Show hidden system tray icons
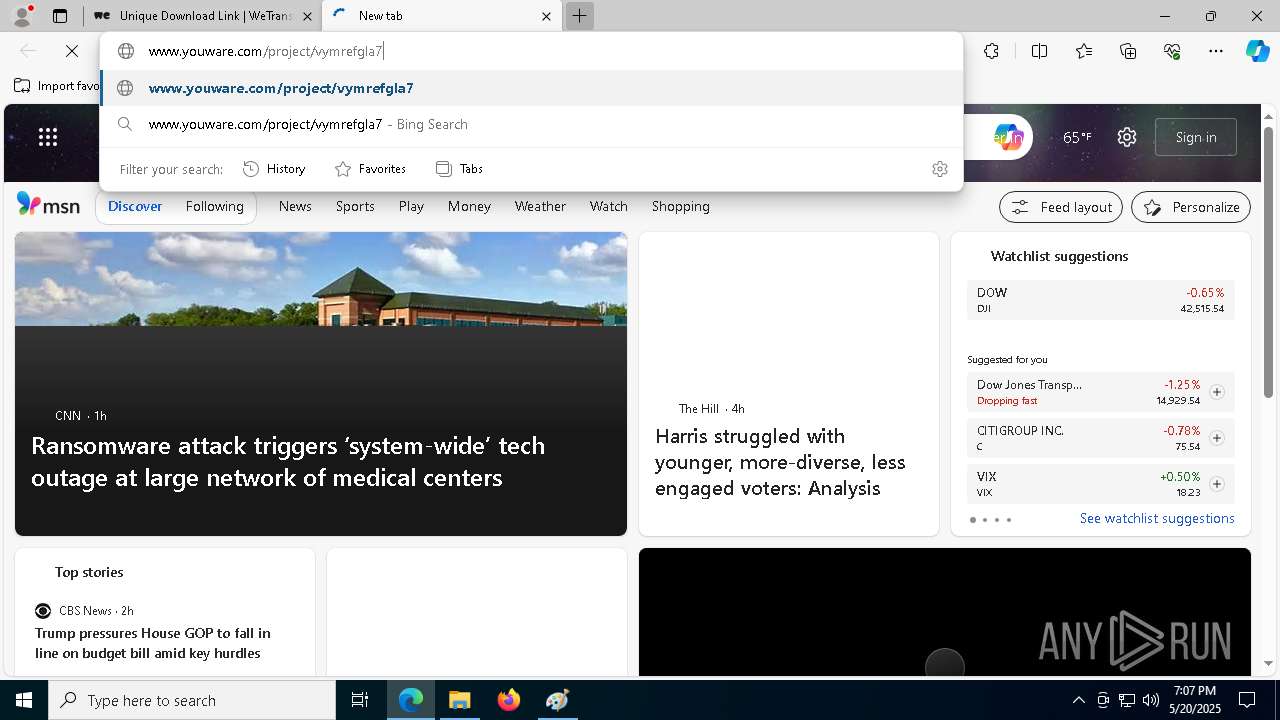The height and width of the screenshot is (720, 1280). coord(1078,700)
